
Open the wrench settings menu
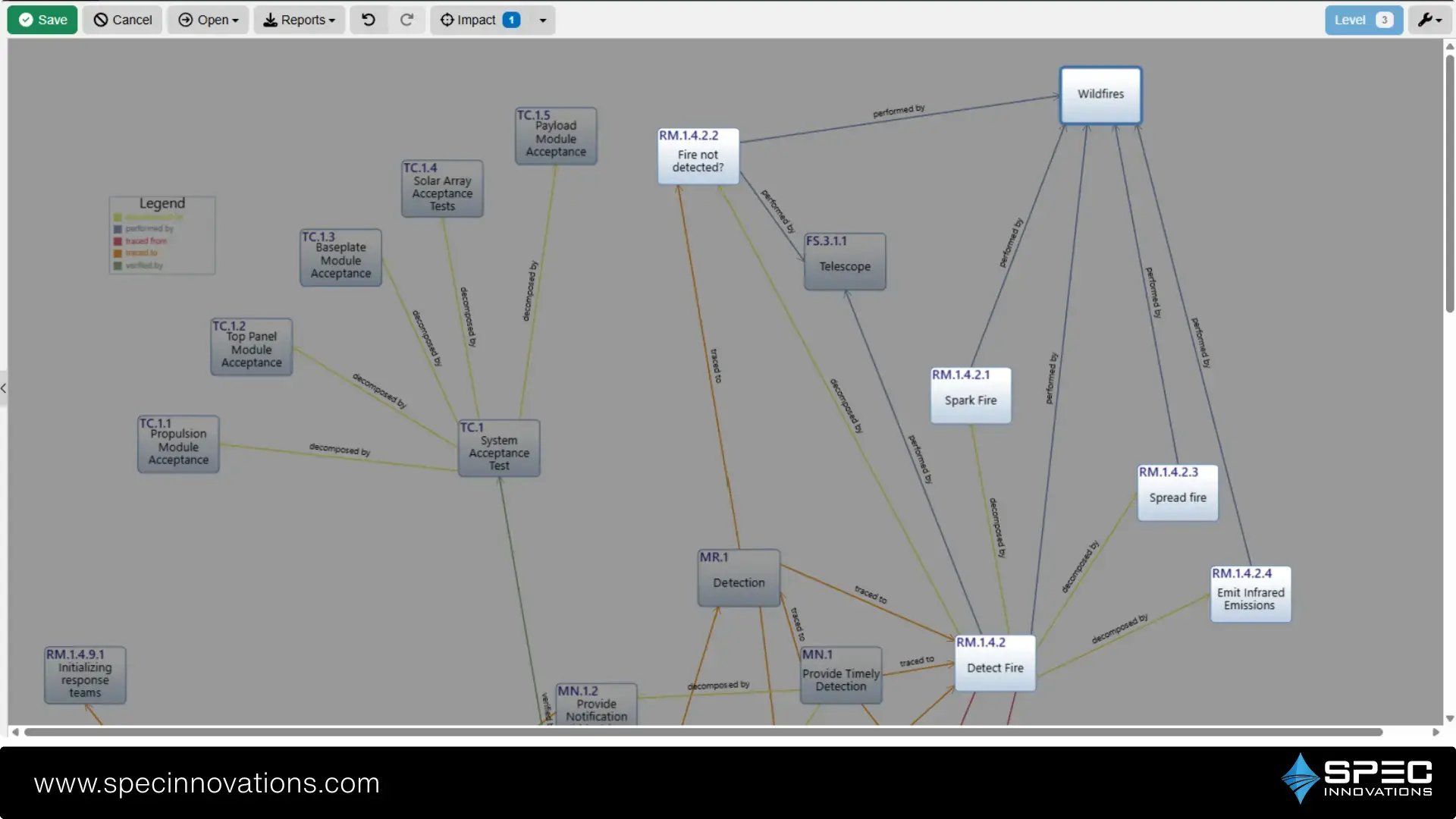1429,20
